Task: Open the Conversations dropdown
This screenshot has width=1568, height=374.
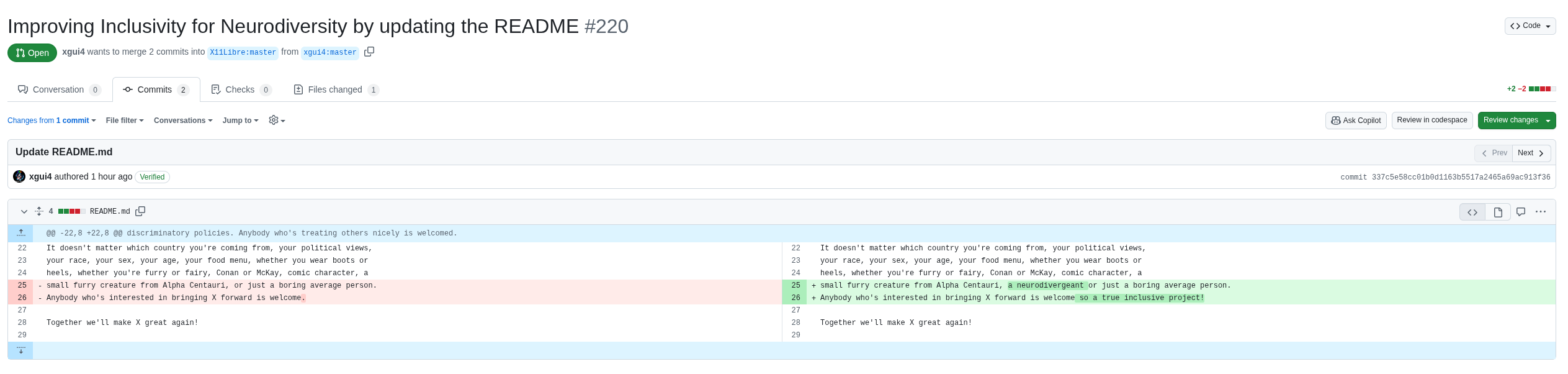Action: [183, 121]
